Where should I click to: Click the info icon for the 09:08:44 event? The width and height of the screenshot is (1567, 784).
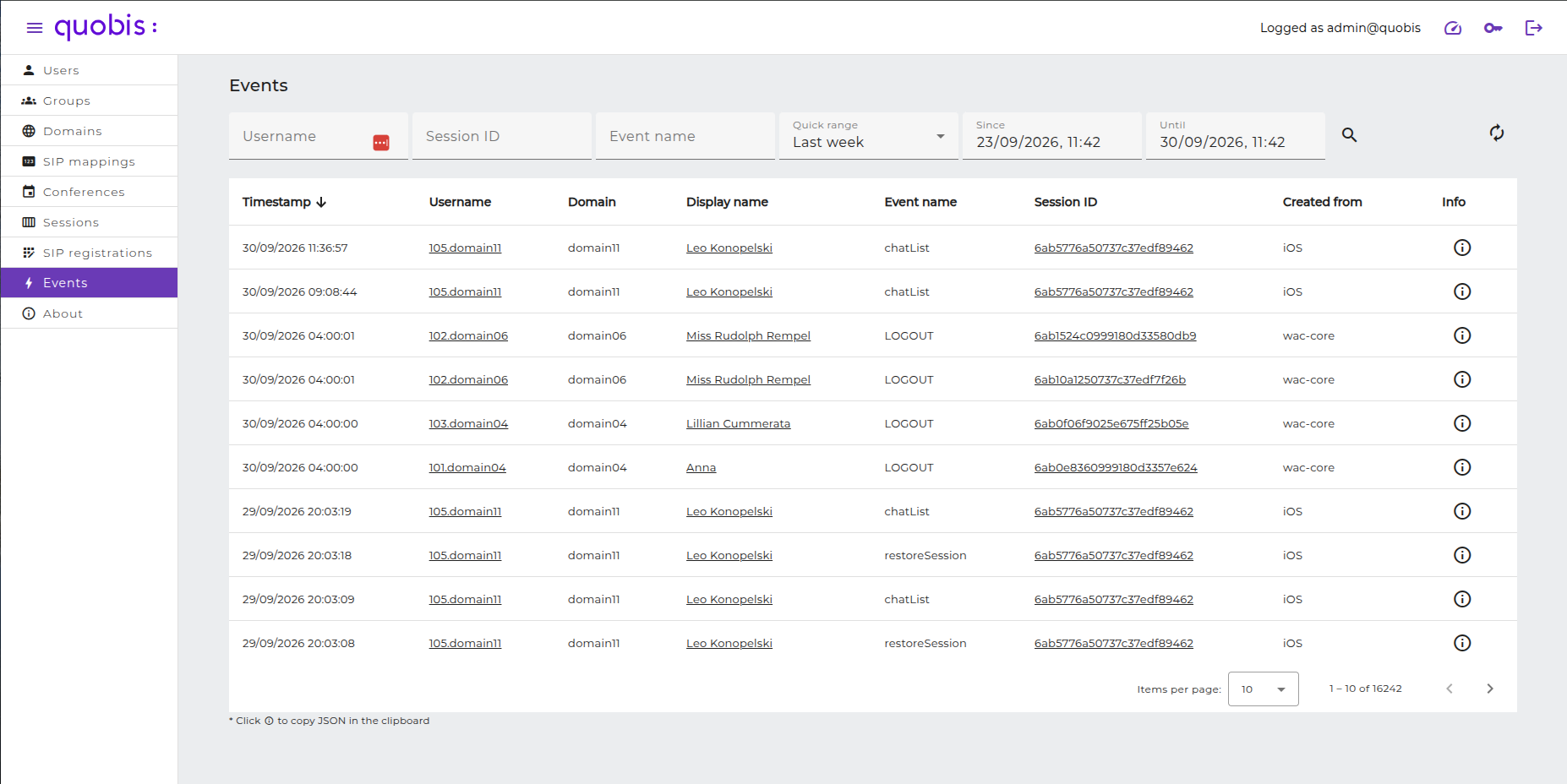(x=1462, y=291)
